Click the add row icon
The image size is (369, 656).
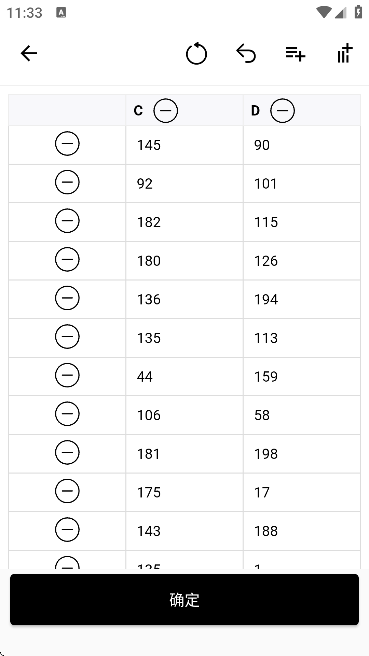[x=295, y=54]
